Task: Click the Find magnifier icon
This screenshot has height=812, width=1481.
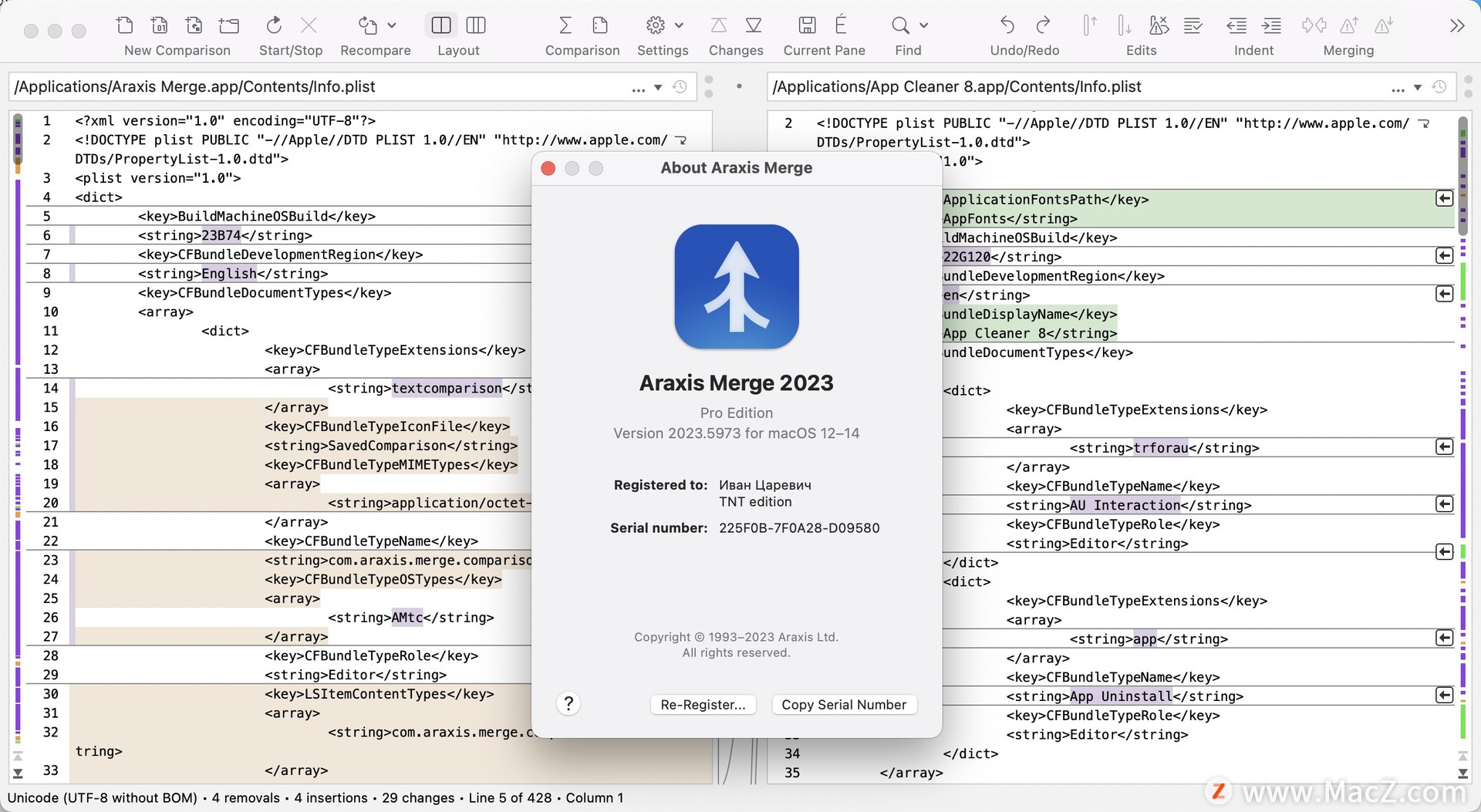Action: click(900, 25)
